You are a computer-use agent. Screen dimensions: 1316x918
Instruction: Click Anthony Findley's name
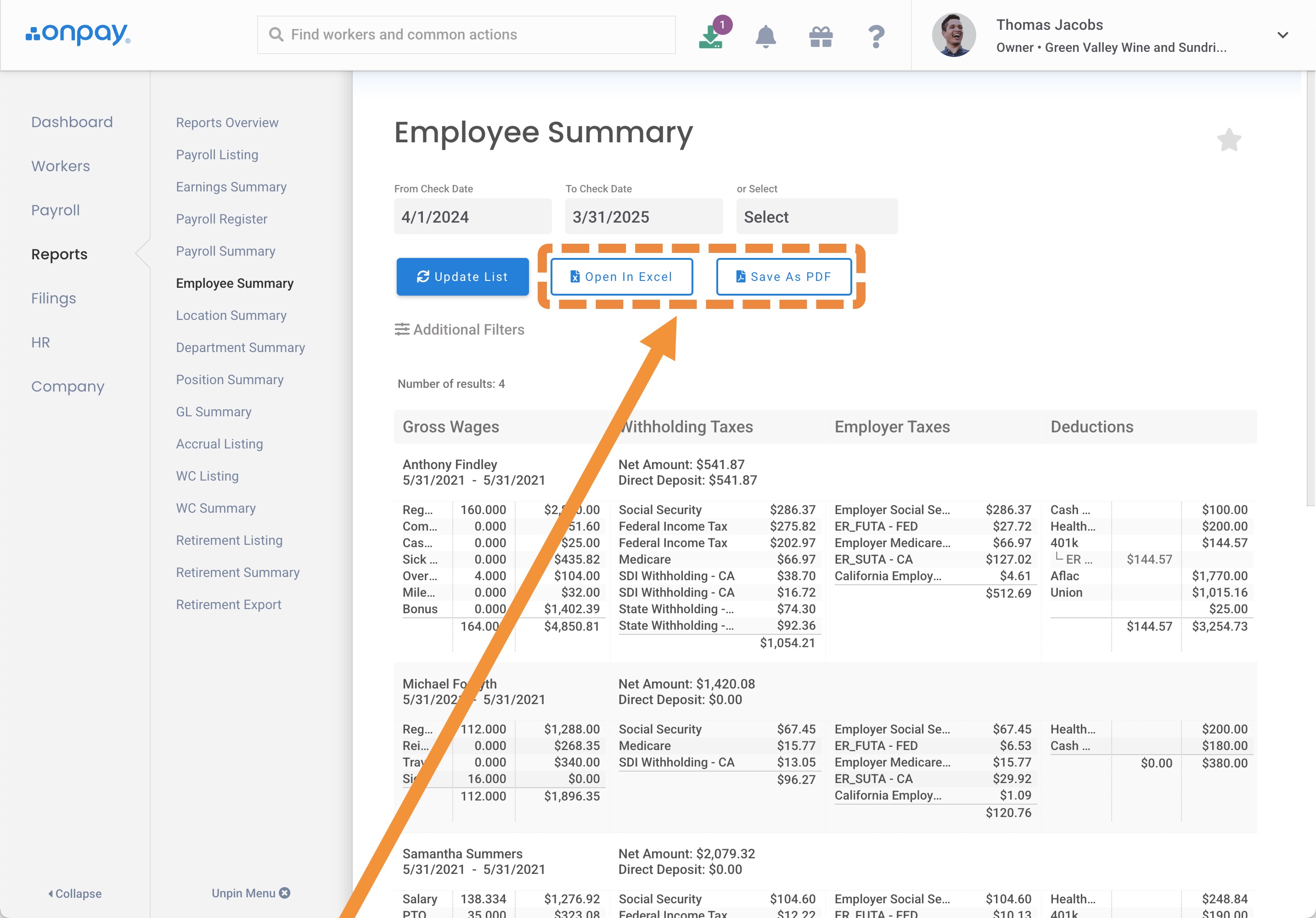pos(450,464)
